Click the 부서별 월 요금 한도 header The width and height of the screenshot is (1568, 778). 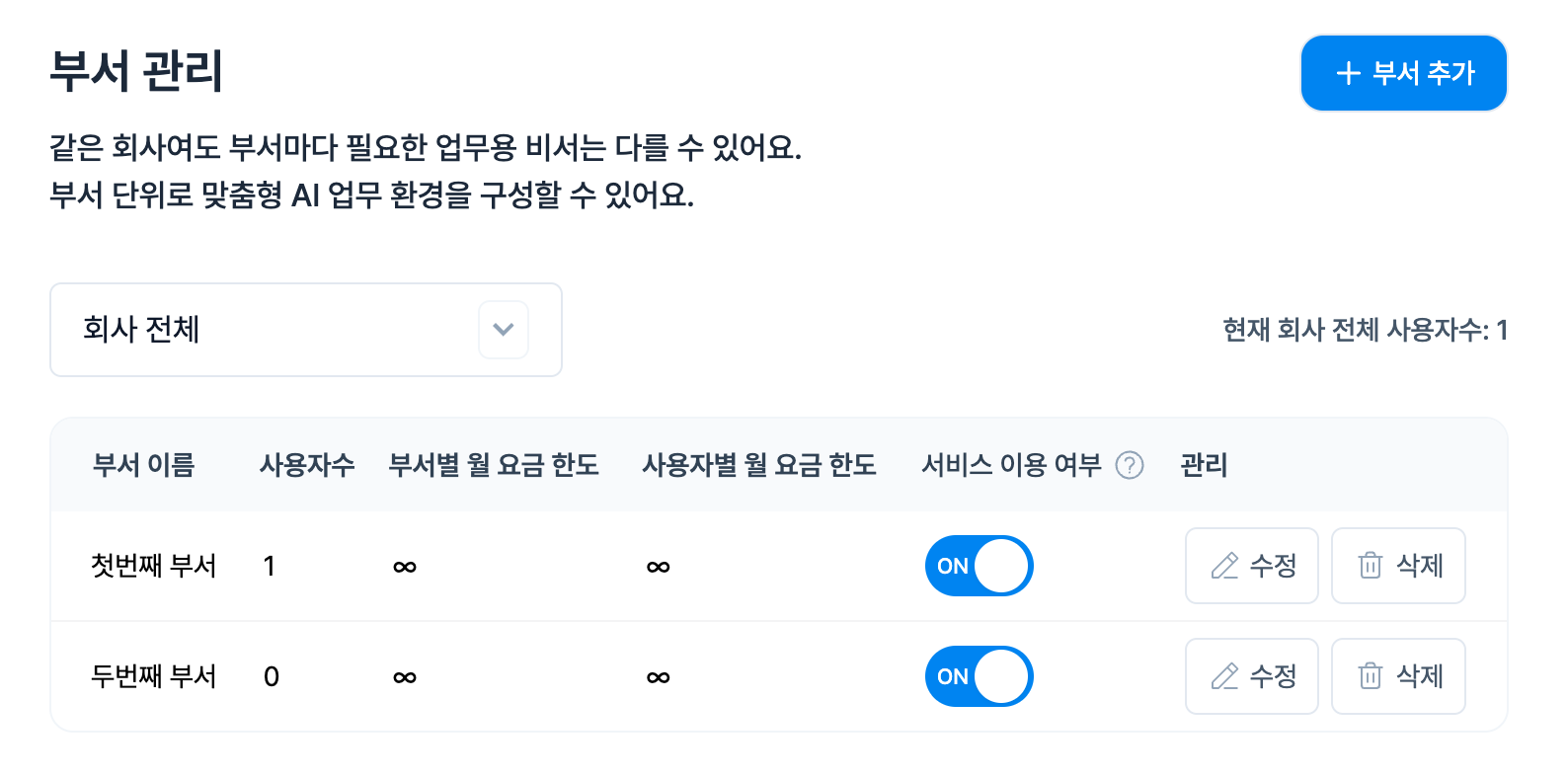[x=494, y=465]
